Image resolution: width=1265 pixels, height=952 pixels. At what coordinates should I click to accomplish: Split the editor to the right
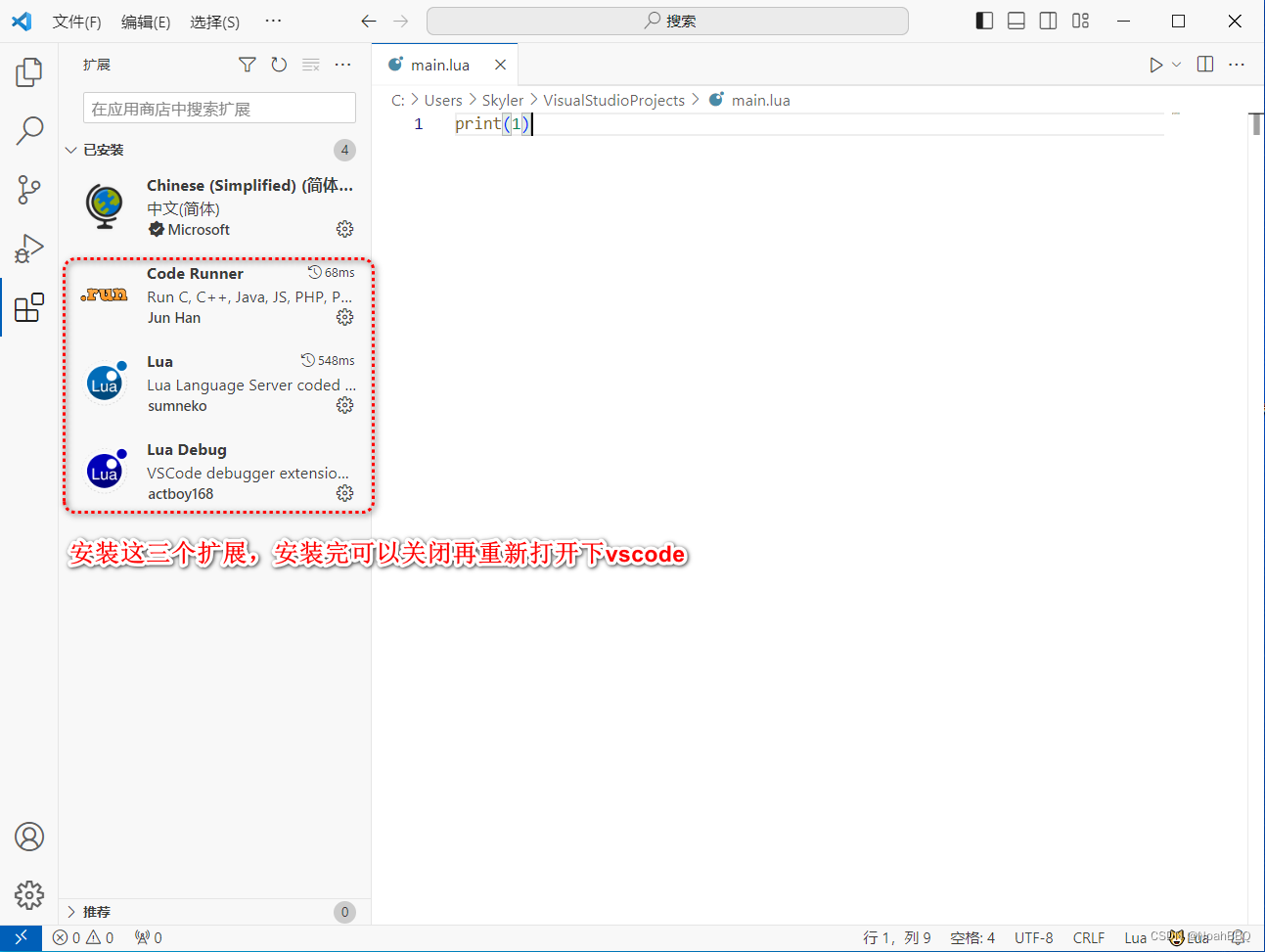pyautogui.click(x=1205, y=65)
